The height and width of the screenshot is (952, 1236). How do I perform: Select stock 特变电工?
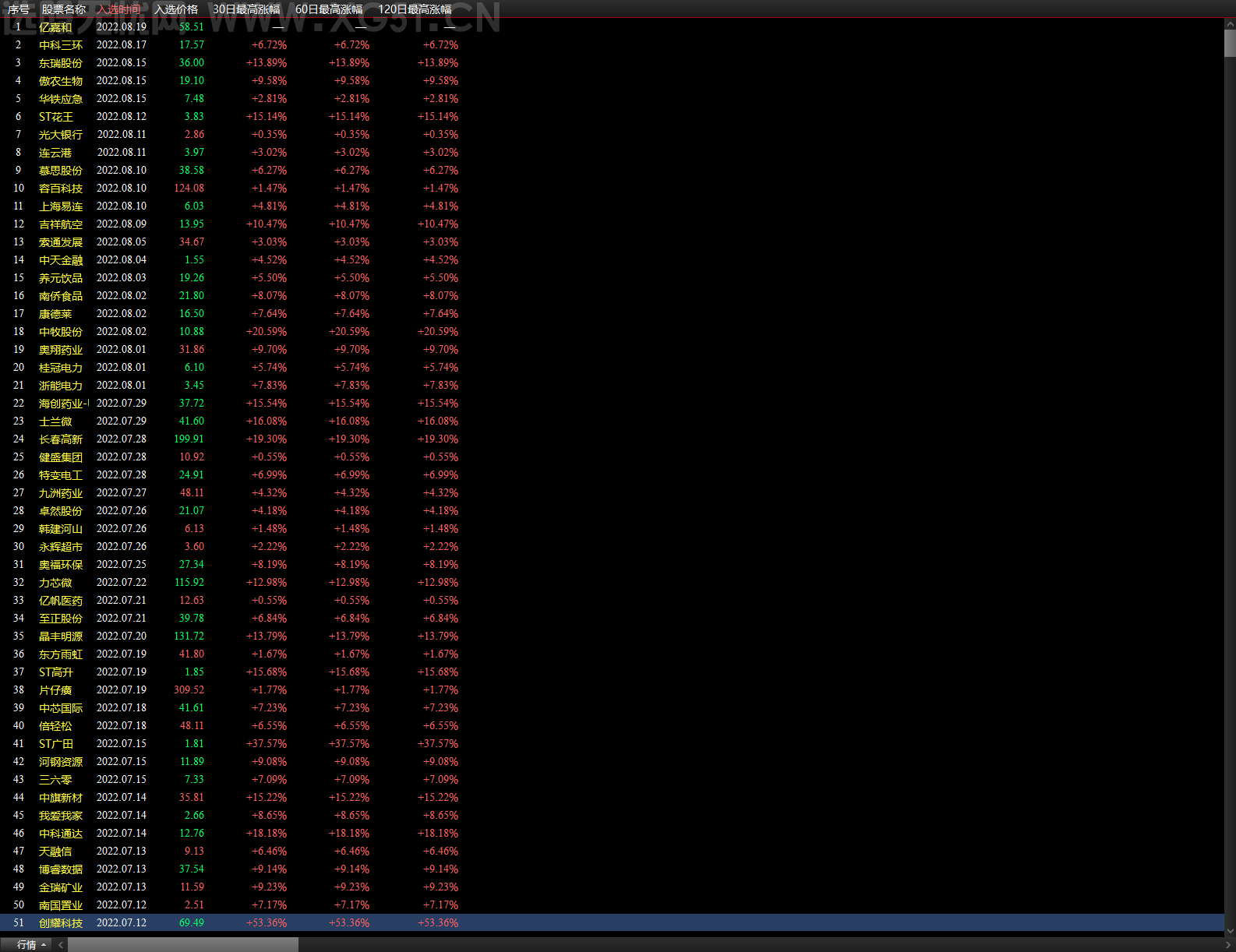click(x=61, y=475)
